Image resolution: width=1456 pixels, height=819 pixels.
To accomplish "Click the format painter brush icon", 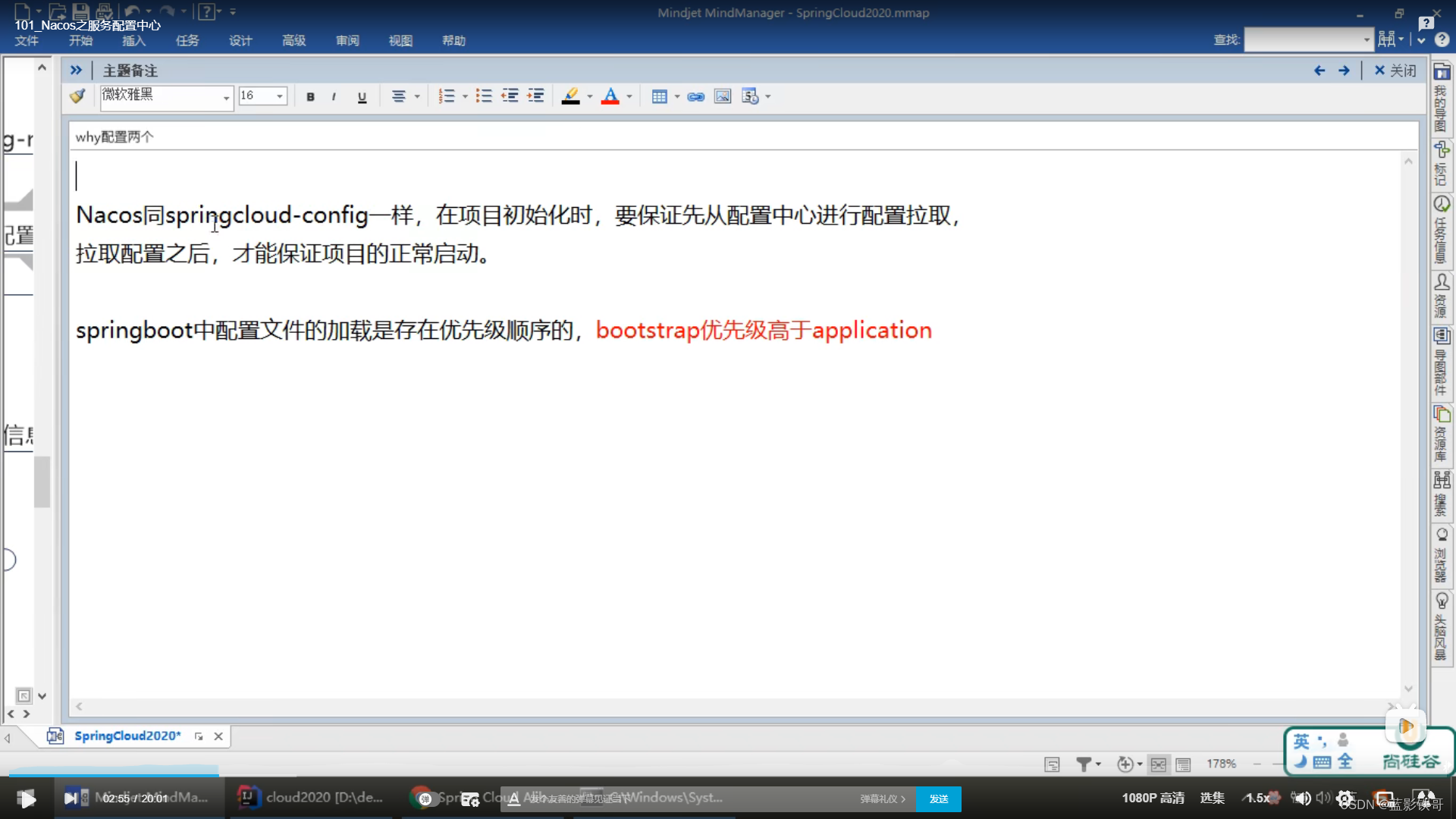I will coord(77,96).
